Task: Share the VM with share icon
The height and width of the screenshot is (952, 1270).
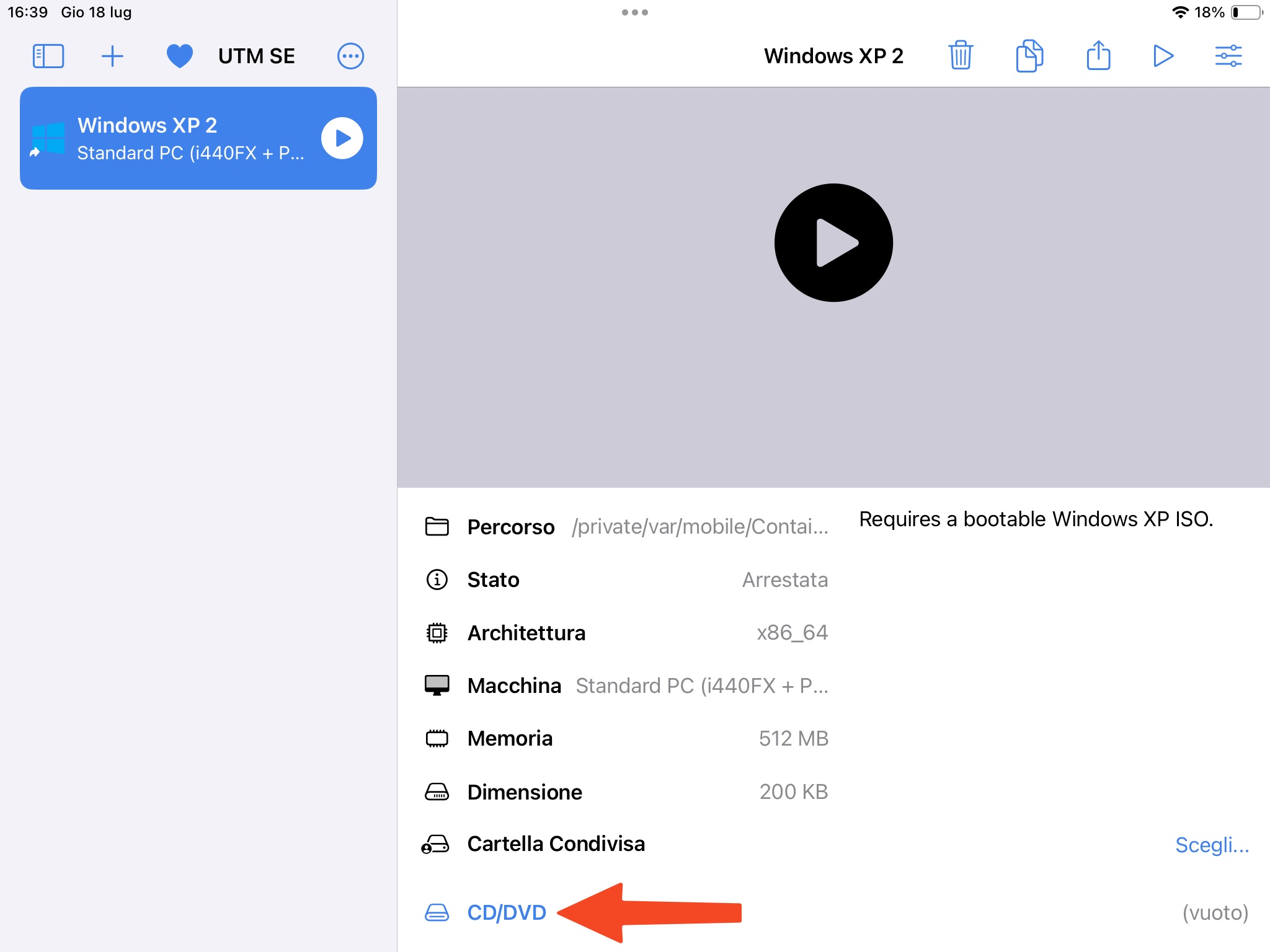Action: click(1098, 55)
